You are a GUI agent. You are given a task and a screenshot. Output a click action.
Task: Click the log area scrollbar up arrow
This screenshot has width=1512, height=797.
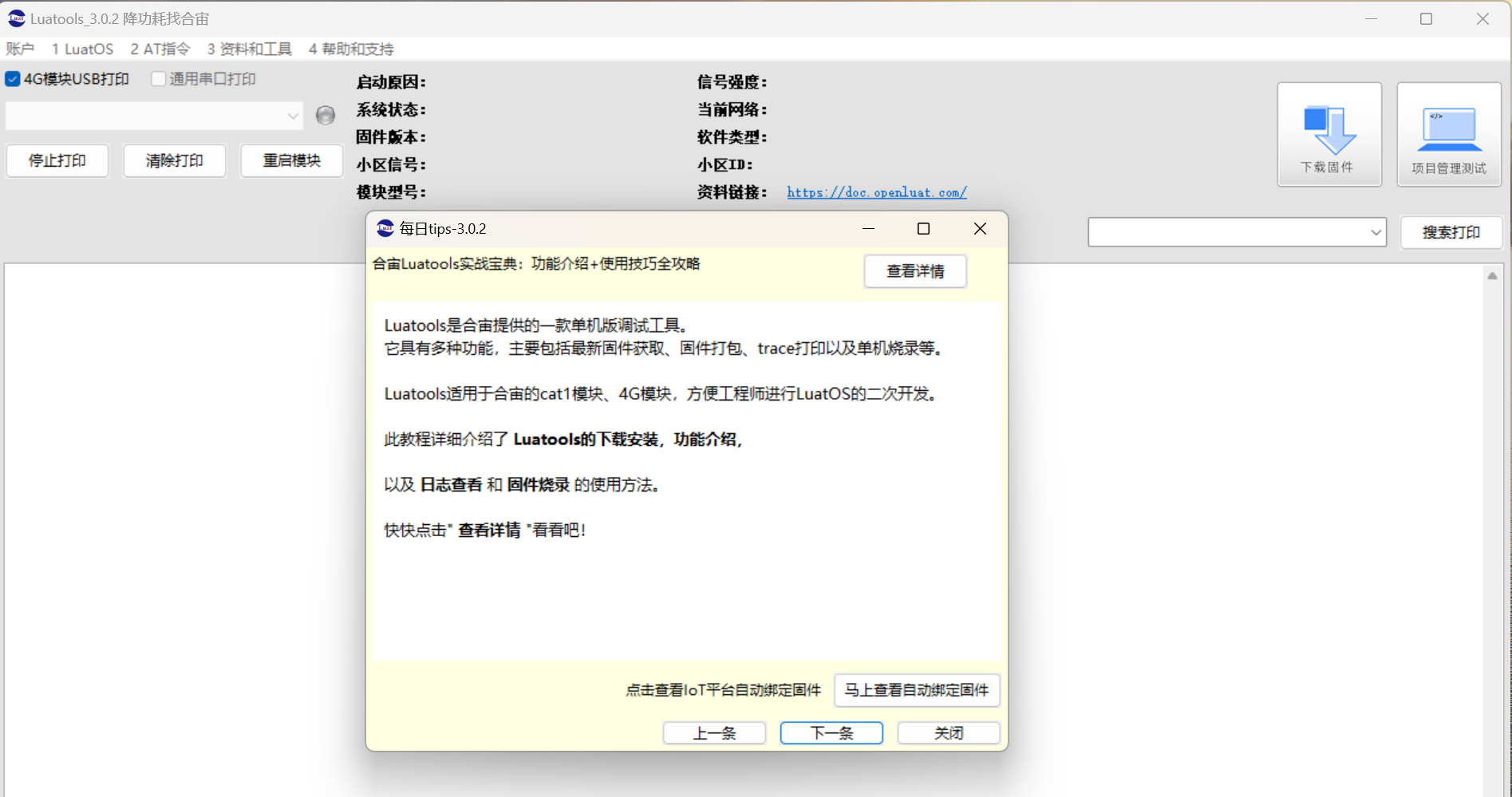pyautogui.click(x=1492, y=276)
